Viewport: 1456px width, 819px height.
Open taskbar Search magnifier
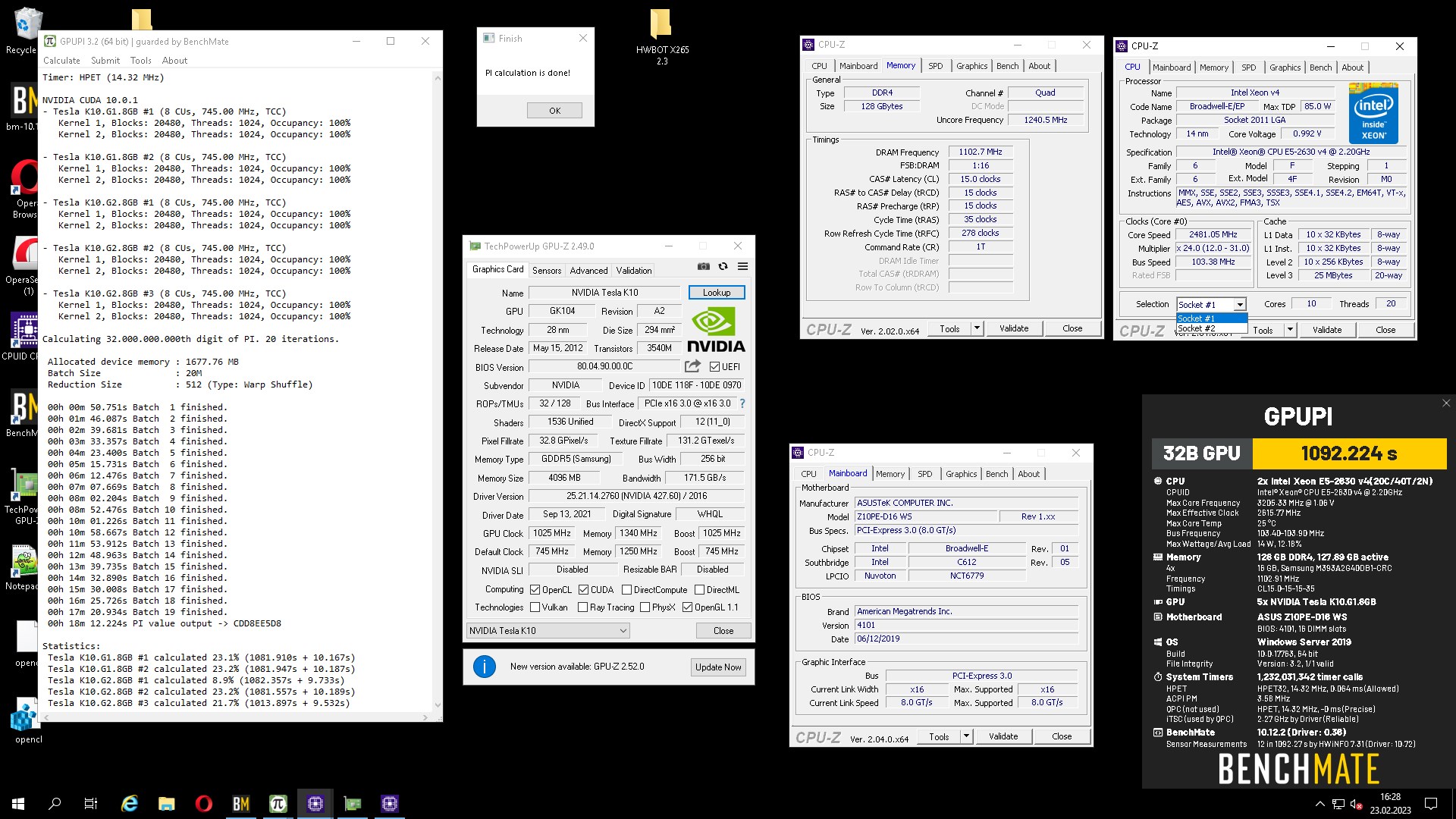pyautogui.click(x=55, y=804)
